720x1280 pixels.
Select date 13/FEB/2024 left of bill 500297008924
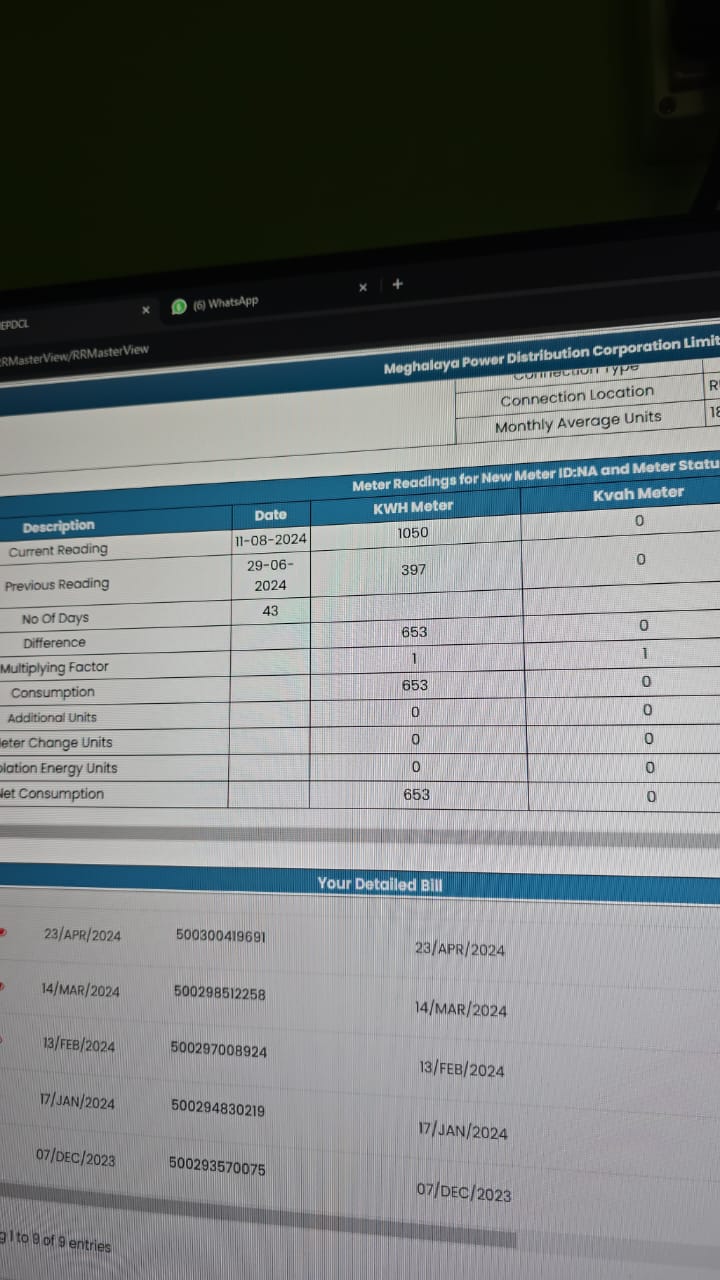pyautogui.click(x=78, y=1045)
